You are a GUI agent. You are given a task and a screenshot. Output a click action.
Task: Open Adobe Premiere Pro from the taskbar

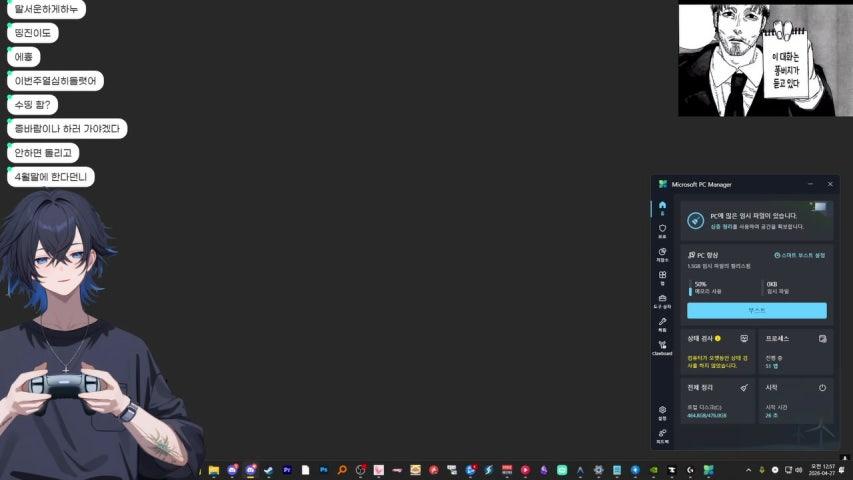287,470
